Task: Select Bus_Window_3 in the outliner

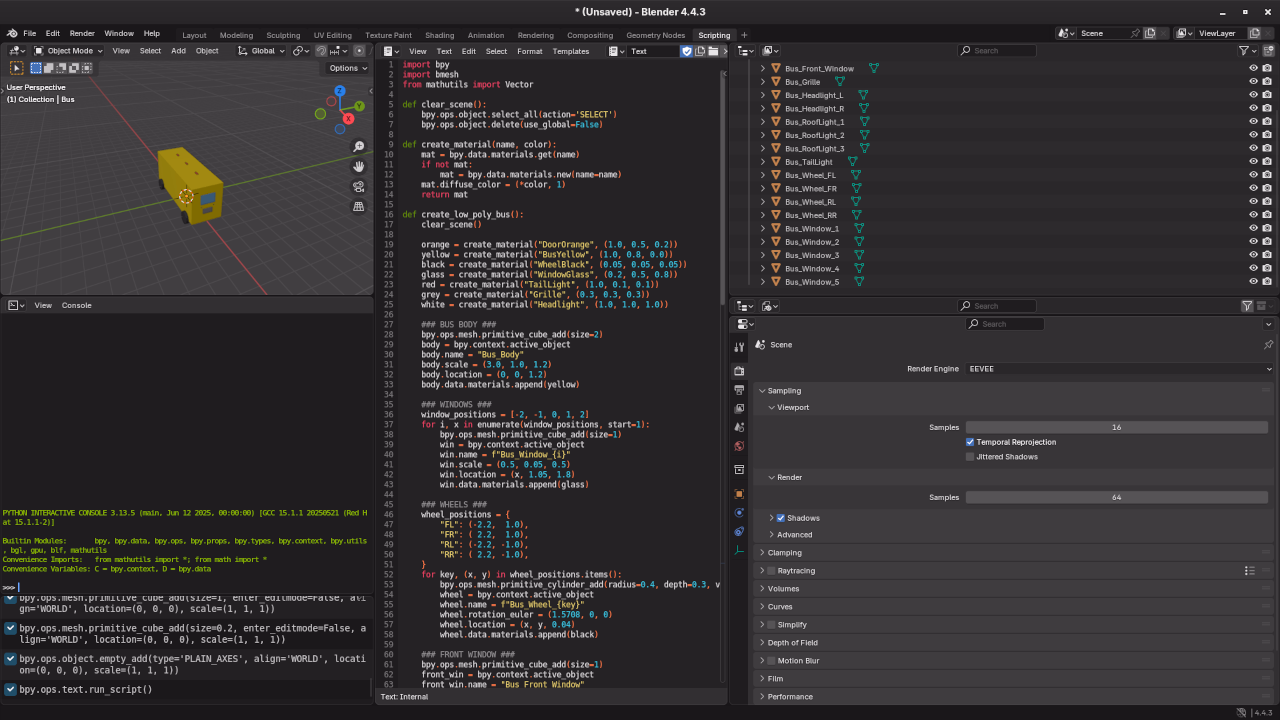Action: coord(812,255)
